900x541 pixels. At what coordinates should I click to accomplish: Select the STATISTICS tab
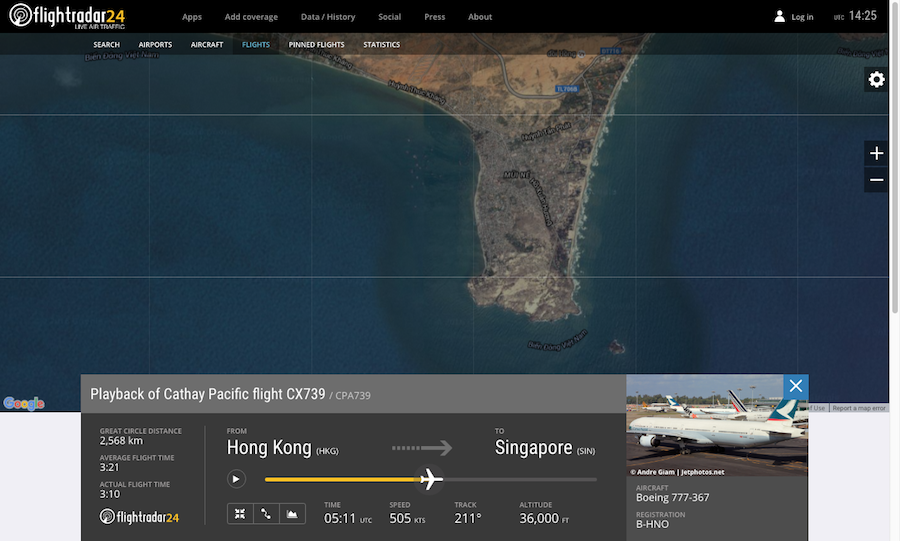[382, 45]
